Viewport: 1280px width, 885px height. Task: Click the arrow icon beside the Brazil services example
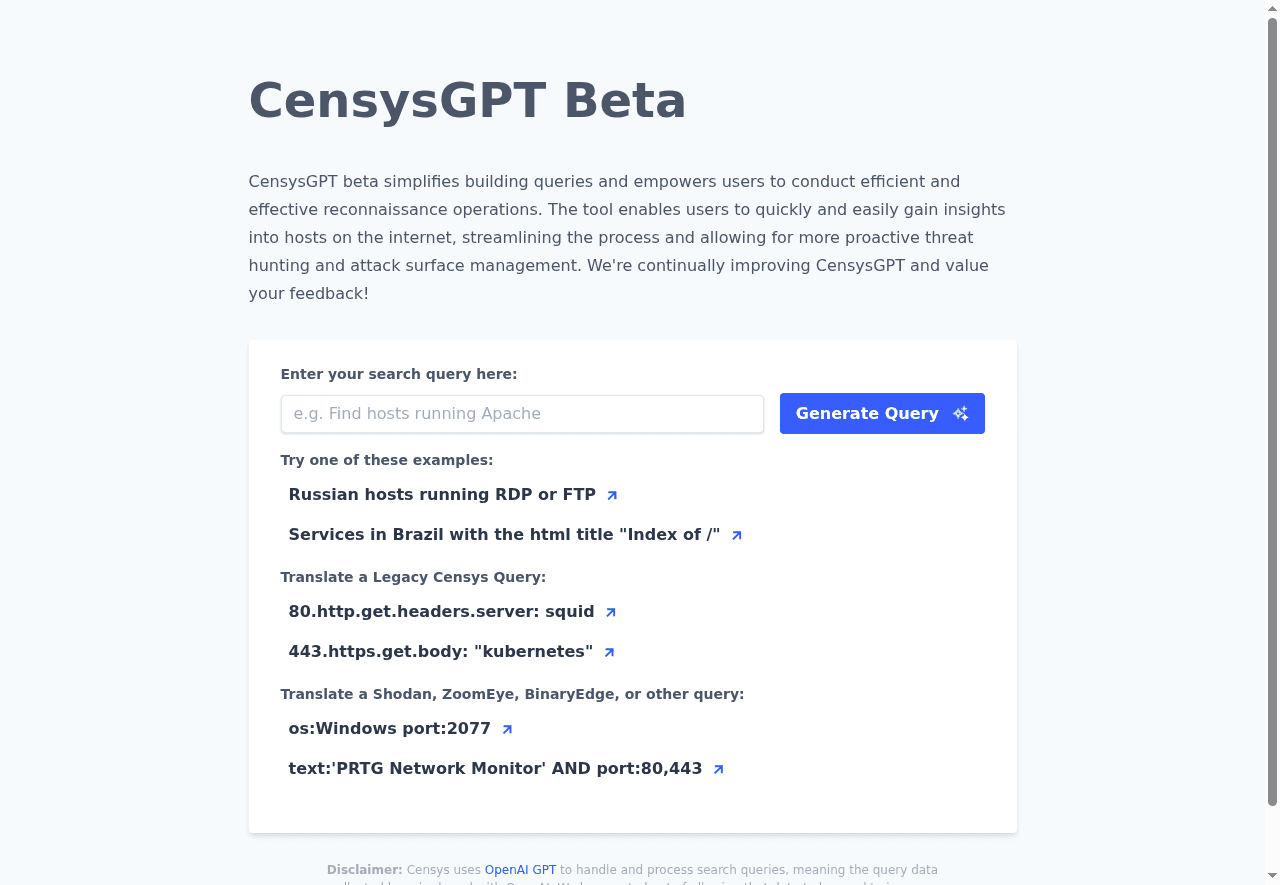pyautogui.click(x=736, y=535)
